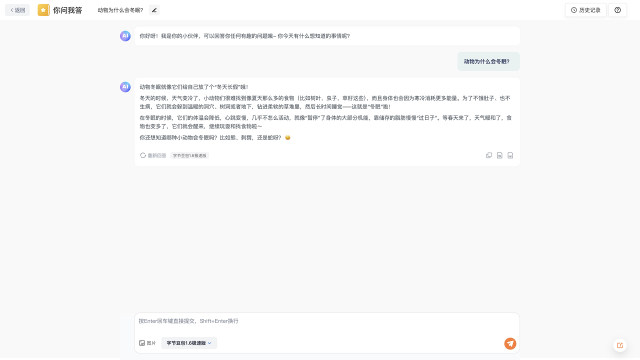Image resolution: width=640 pixels, height=360 pixels.
Task: Attach an image via 图片 button
Action: click(148, 343)
